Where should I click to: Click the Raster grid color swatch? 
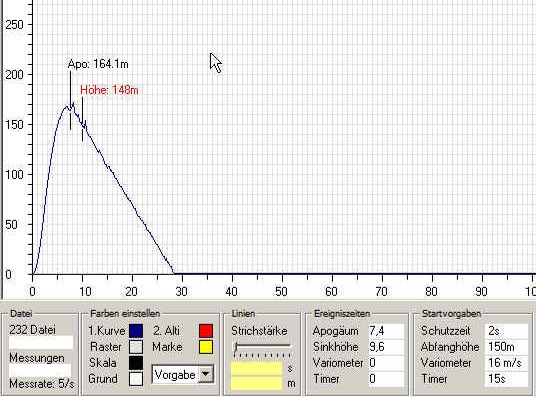click(136, 347)
